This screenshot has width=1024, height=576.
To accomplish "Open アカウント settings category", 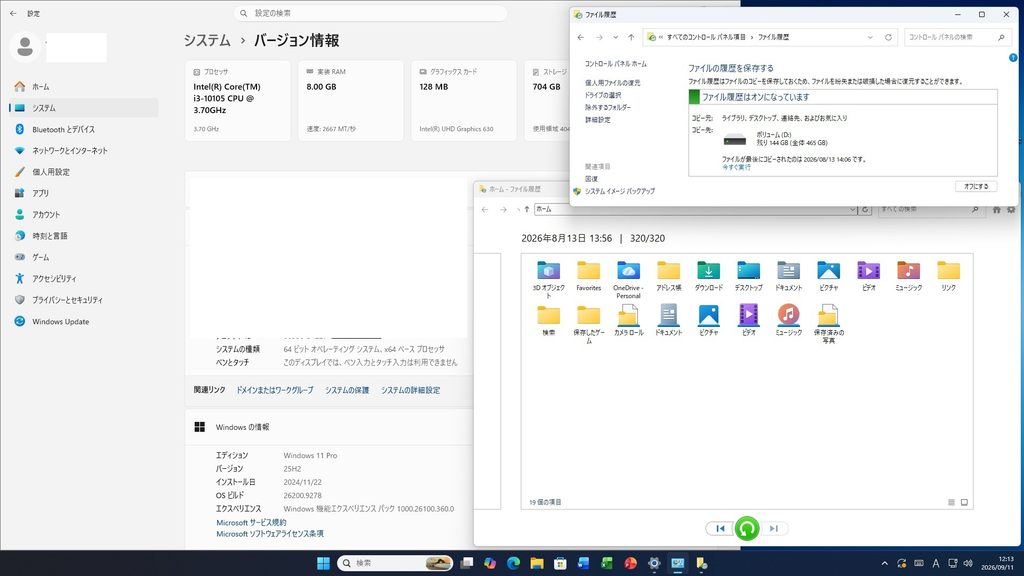I will 84,215.
